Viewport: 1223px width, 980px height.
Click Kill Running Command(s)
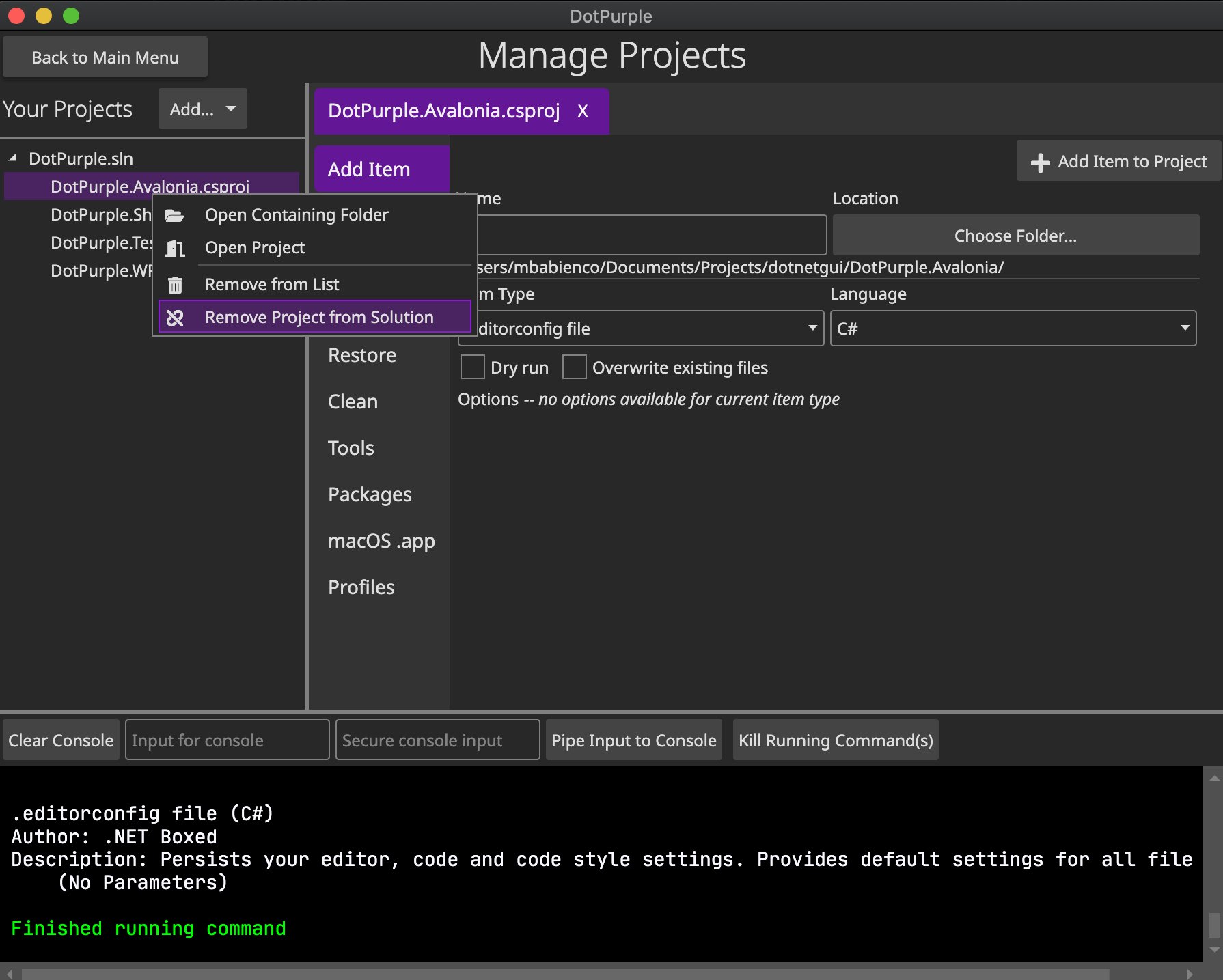(x=836, y=740)
